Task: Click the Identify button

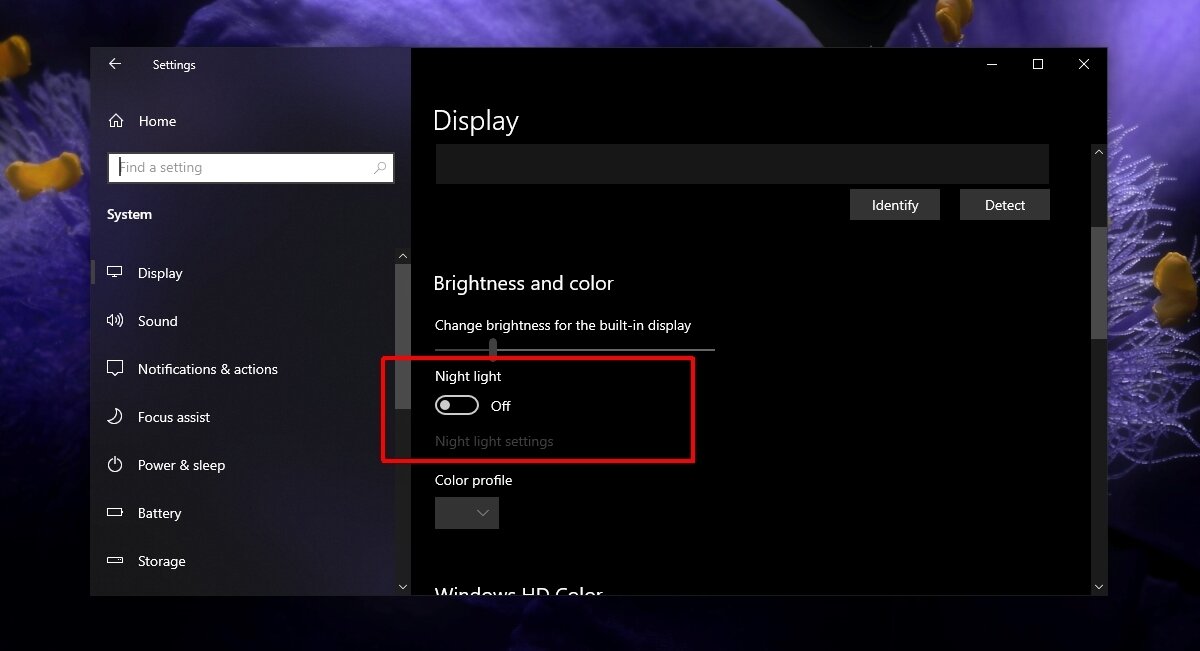Action: pos(894,204)
